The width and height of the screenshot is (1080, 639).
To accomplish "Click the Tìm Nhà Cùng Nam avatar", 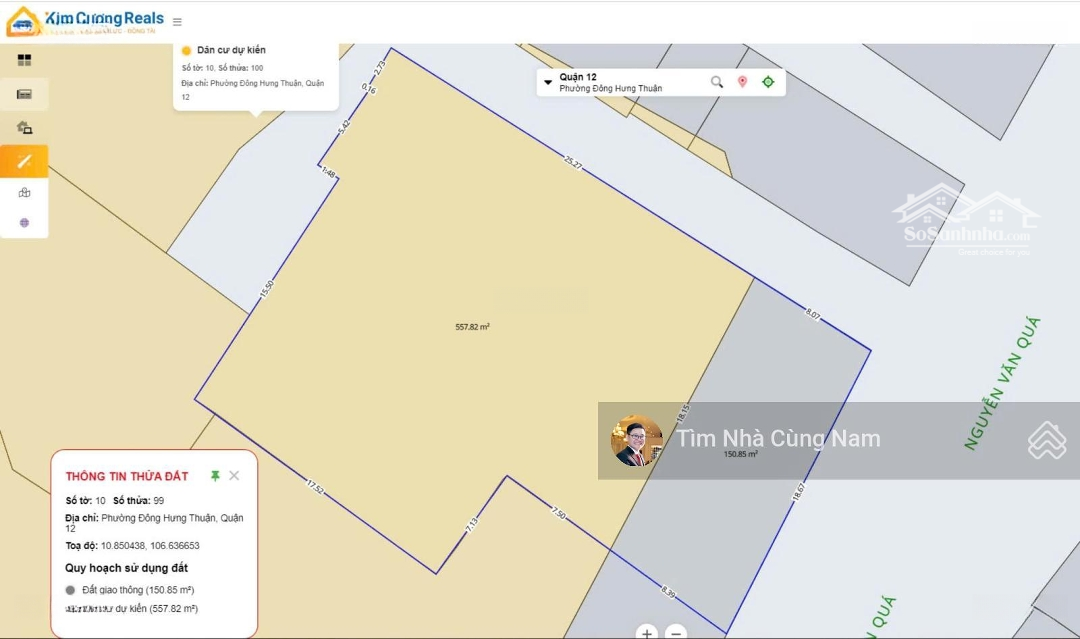I will tap(637, 441).
